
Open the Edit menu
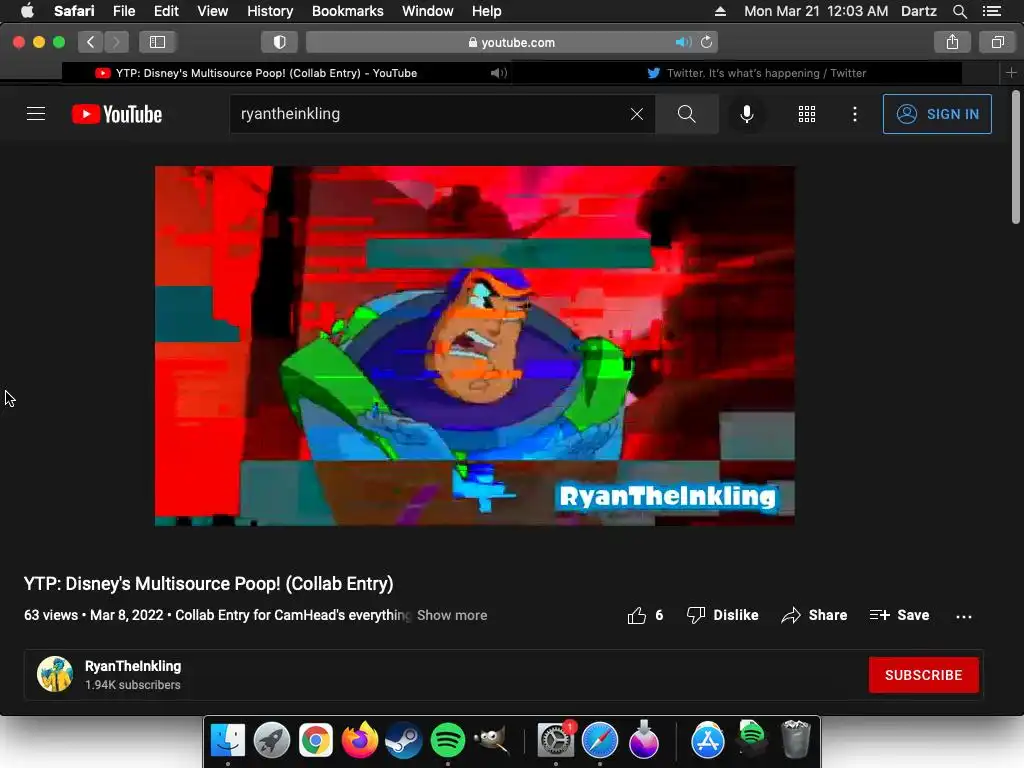coord(166,11)
